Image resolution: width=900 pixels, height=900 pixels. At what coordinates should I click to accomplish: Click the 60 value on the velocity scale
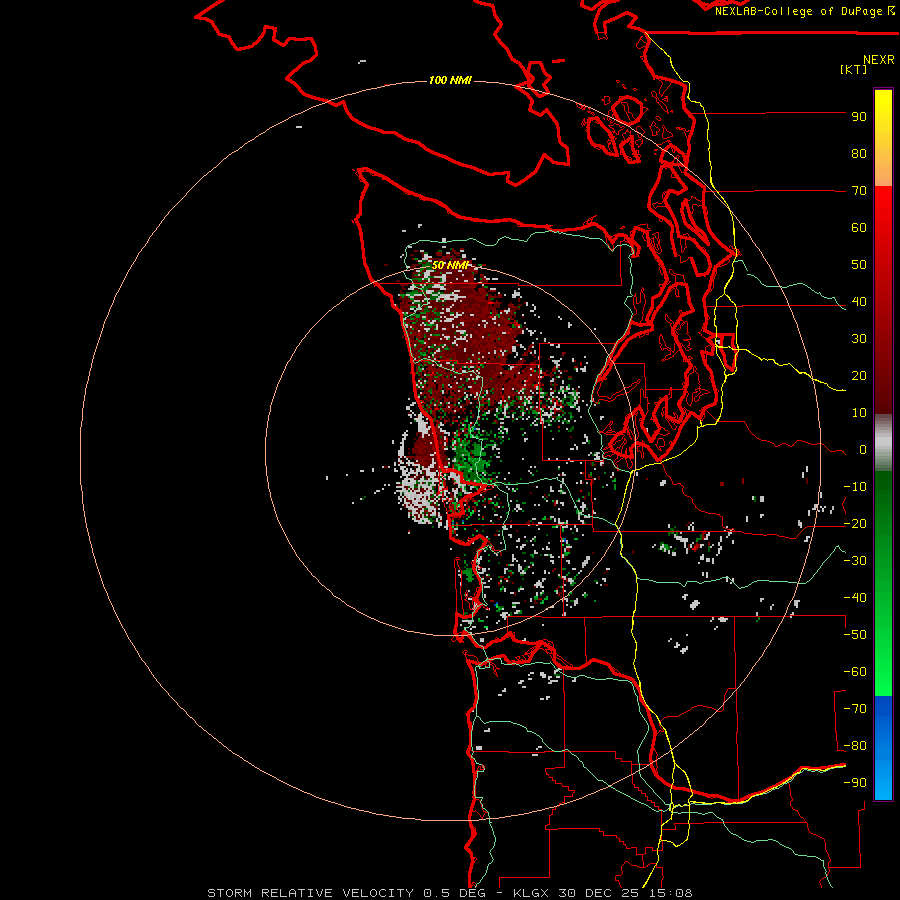click(859, 228)
